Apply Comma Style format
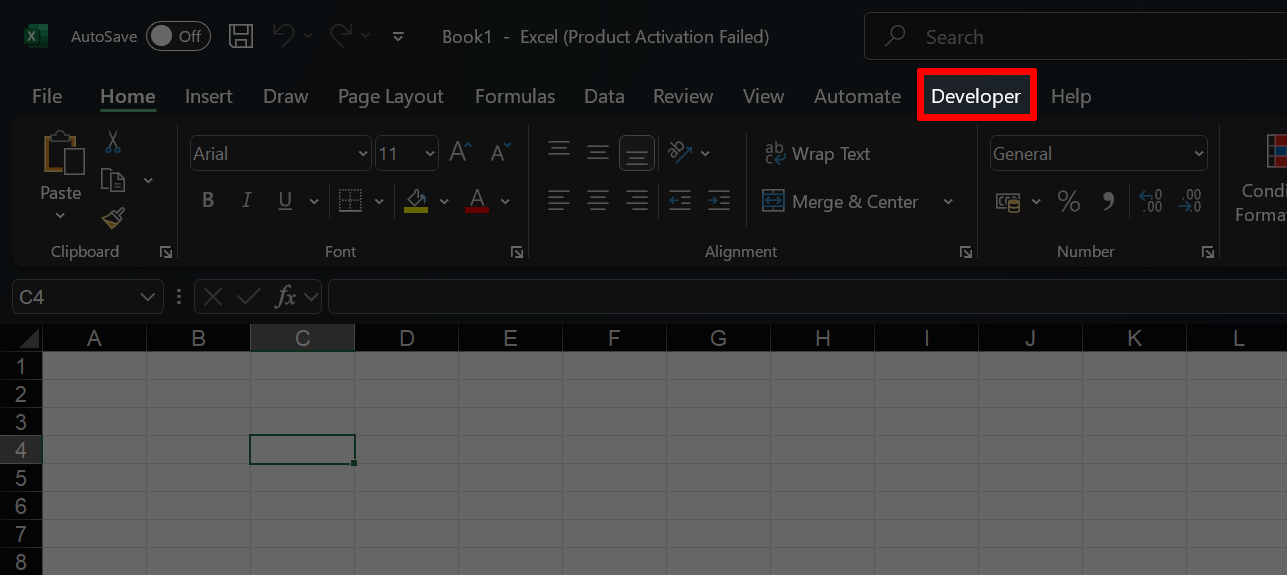The width and height of the screenshot is (1287, 575). (1108, 201)
